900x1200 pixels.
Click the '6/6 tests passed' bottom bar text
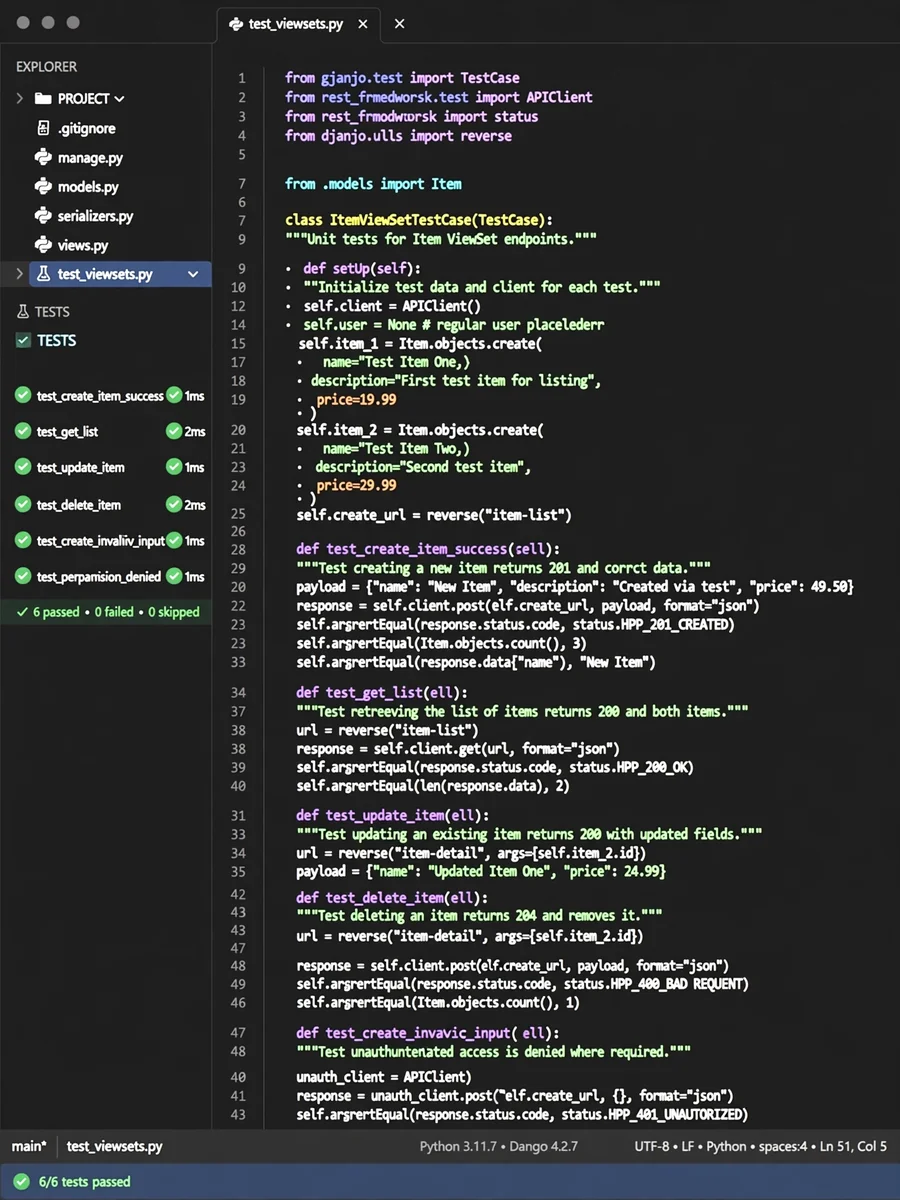pos(85,1182)
